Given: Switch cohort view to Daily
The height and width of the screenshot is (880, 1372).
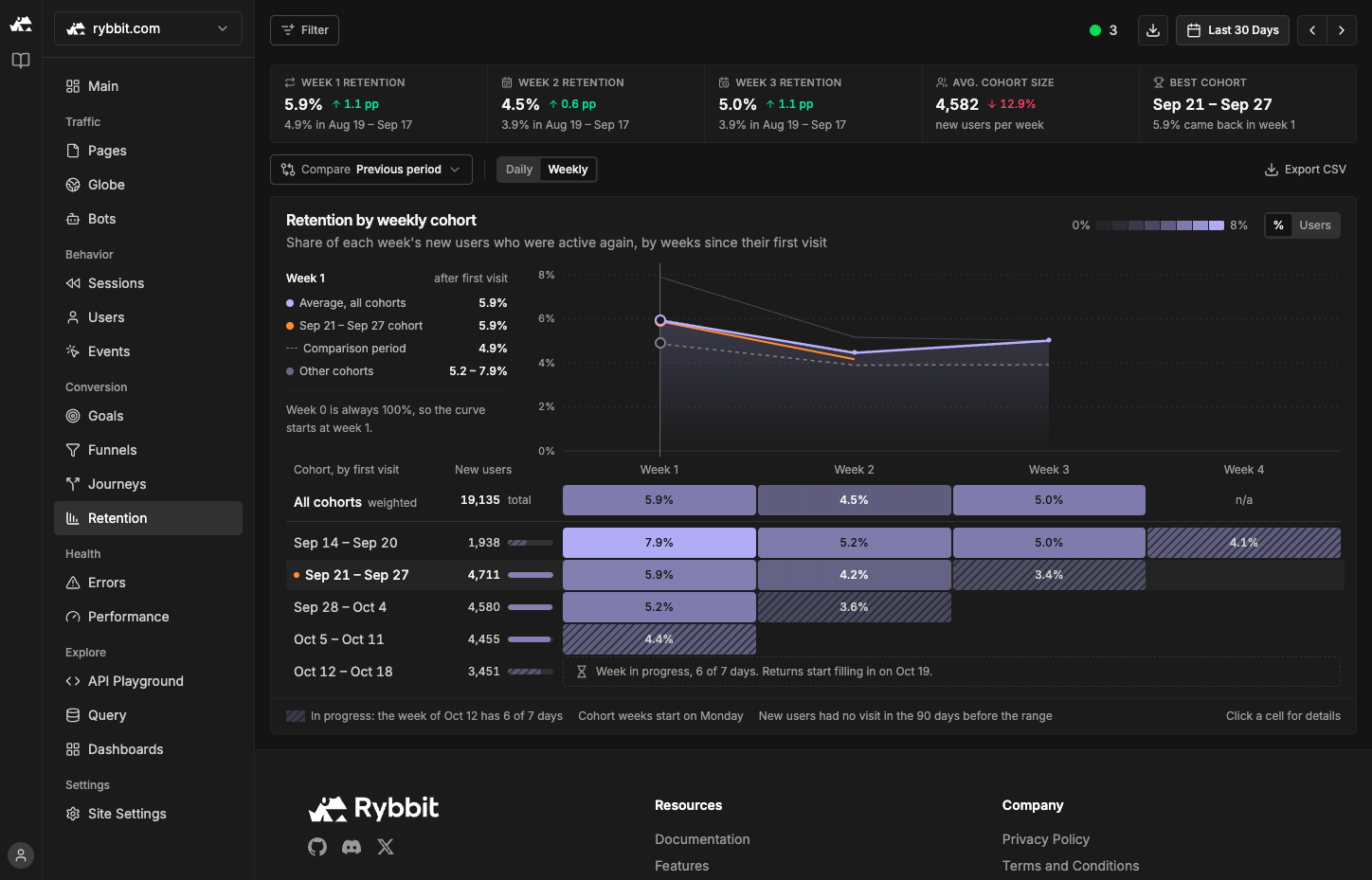Looking at the screenshot, I should pyautogui.click(x=519, y=170).
